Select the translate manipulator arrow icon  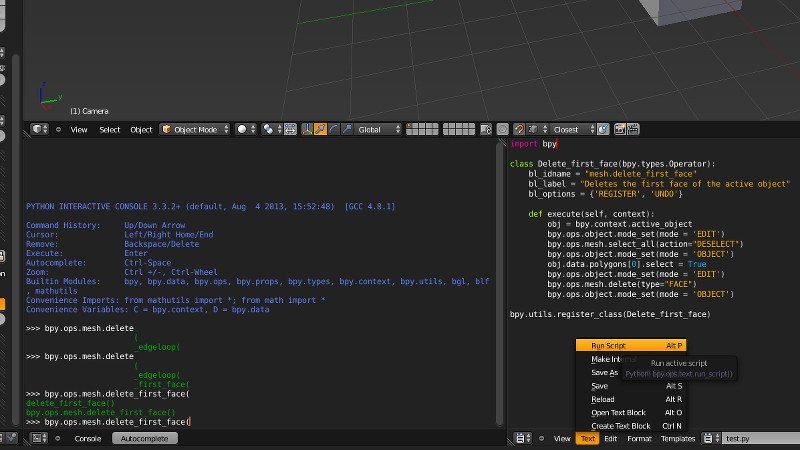[x=320, y=130]
